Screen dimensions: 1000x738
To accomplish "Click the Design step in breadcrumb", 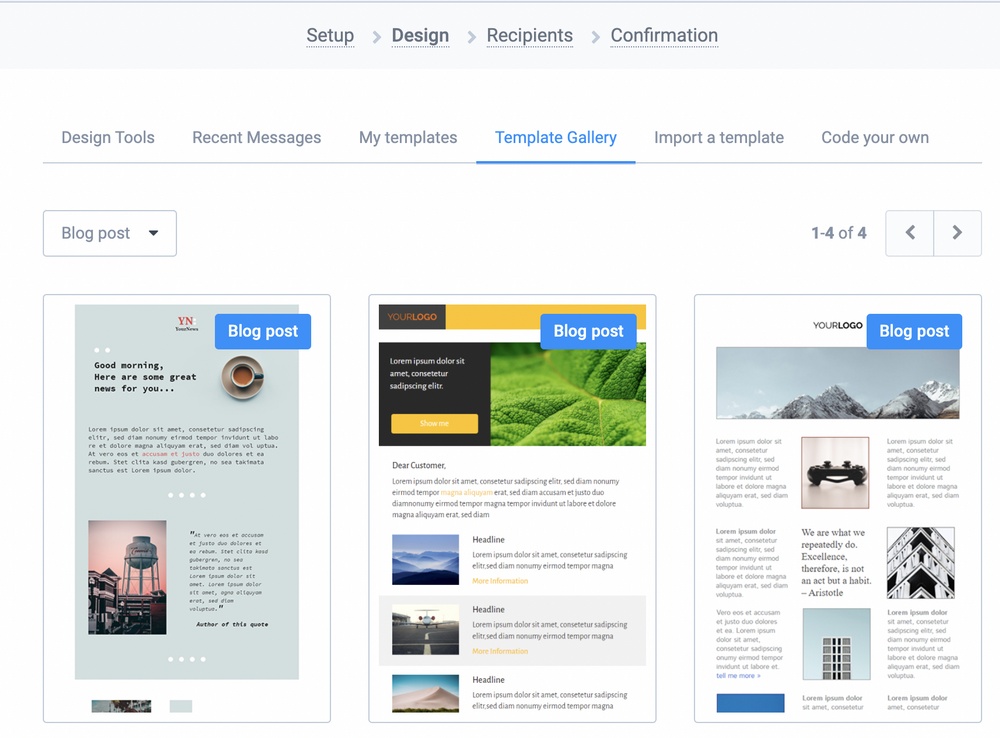I will pyautogui.click(x=420, y=36).
